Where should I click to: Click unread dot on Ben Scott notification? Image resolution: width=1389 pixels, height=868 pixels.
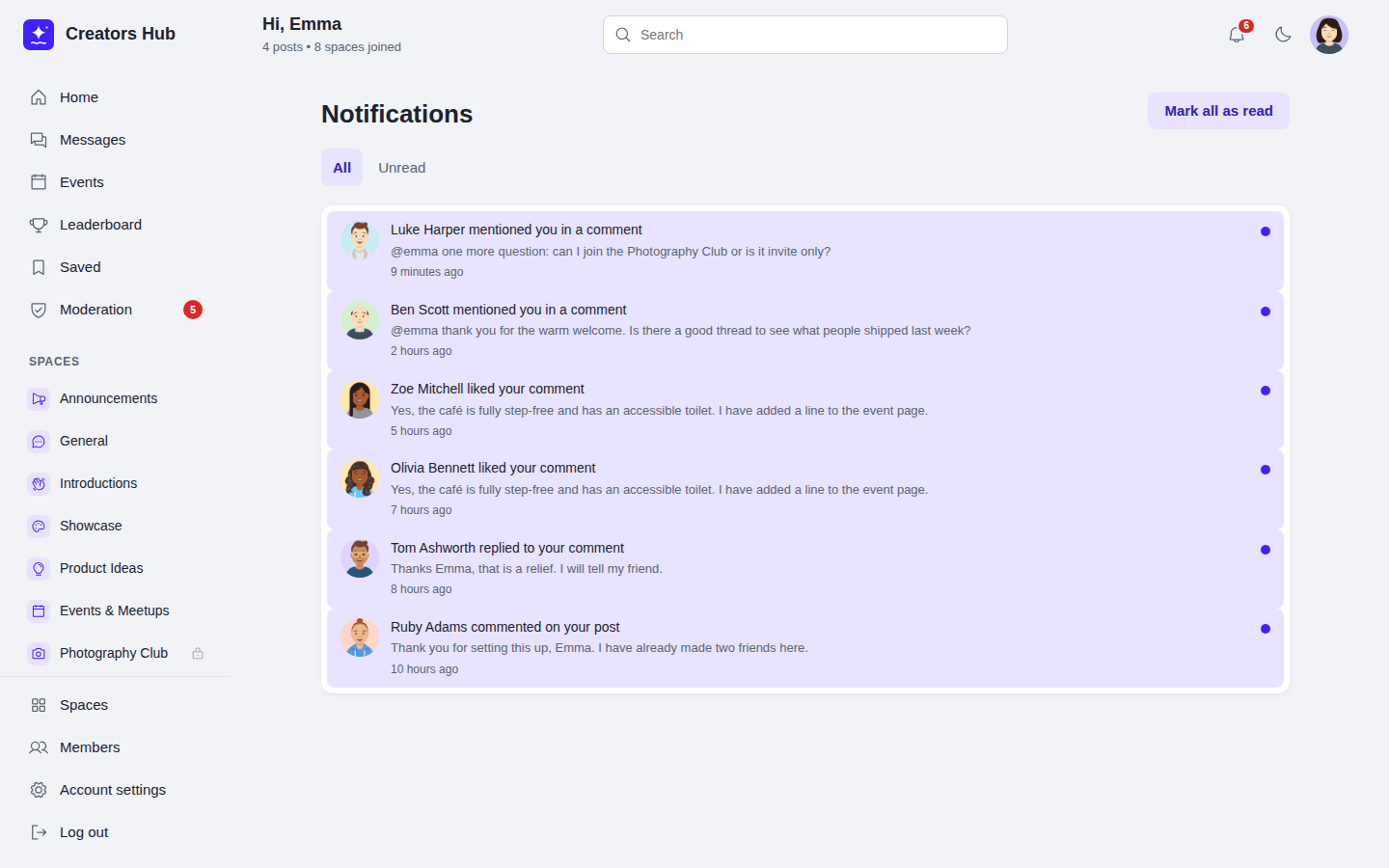(1266, 312)
